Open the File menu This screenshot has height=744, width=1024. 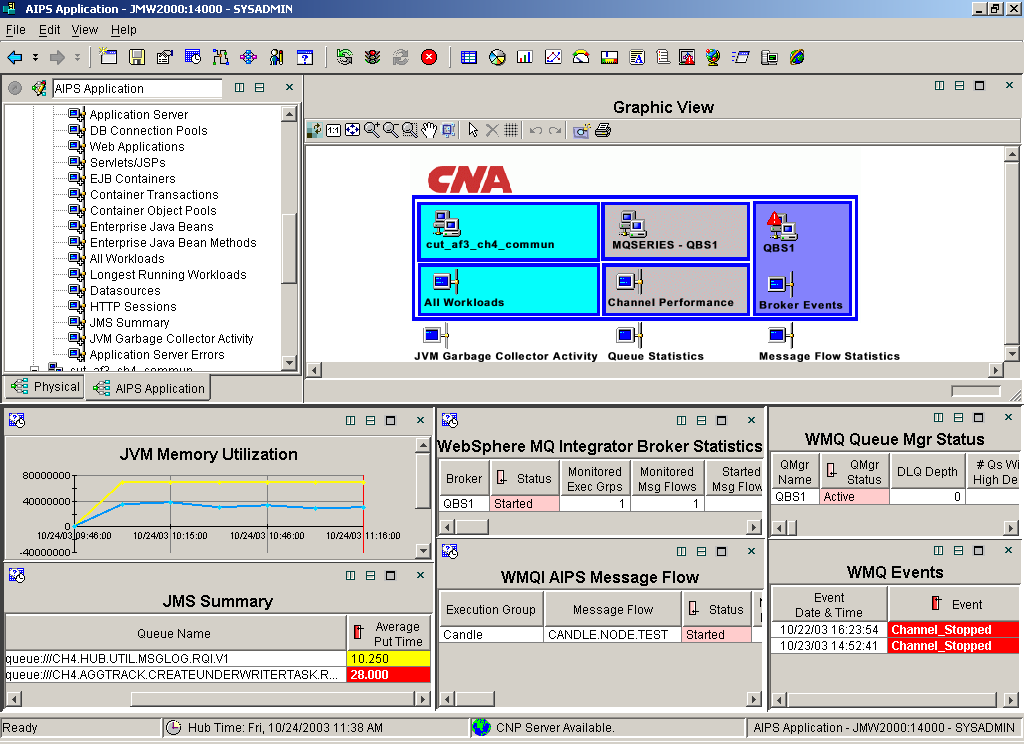(16, 29)
